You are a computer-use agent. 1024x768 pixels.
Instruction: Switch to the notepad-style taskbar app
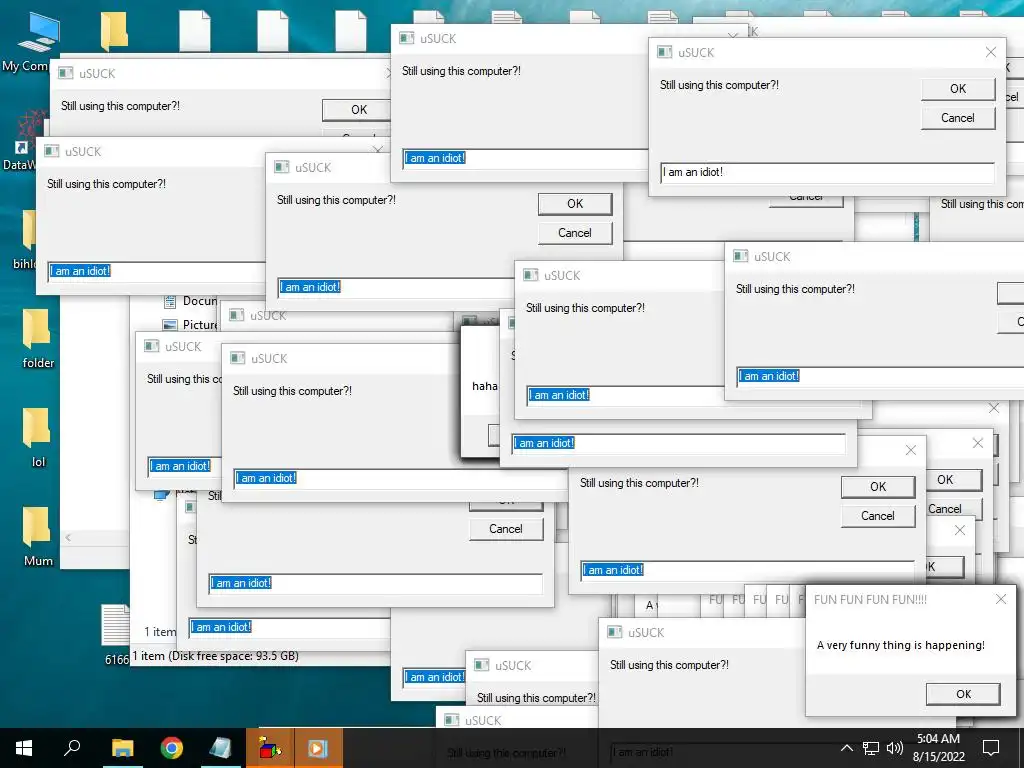click(x=220, y=748)
